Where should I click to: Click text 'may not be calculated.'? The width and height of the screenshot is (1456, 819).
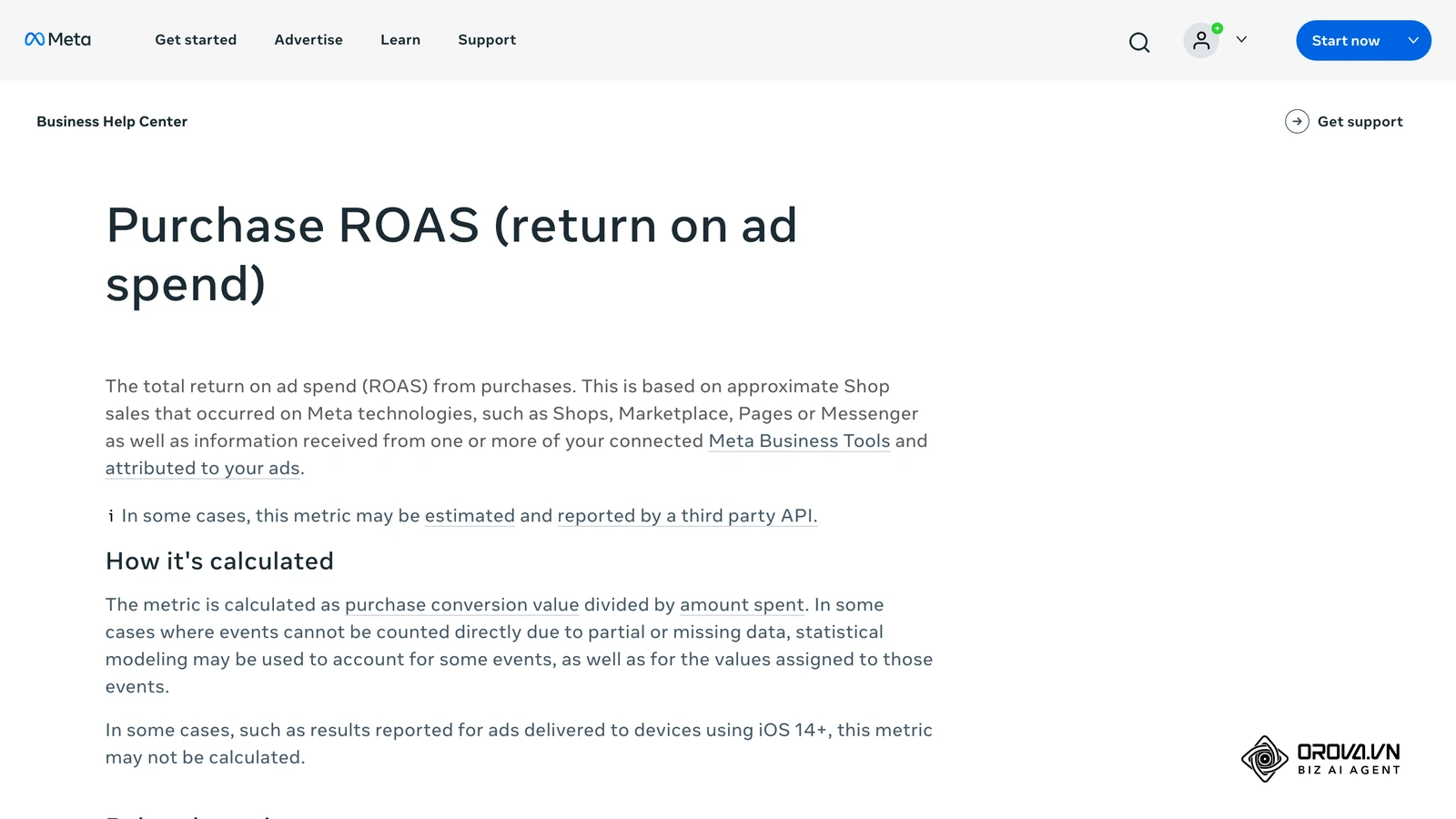(205, 758)
